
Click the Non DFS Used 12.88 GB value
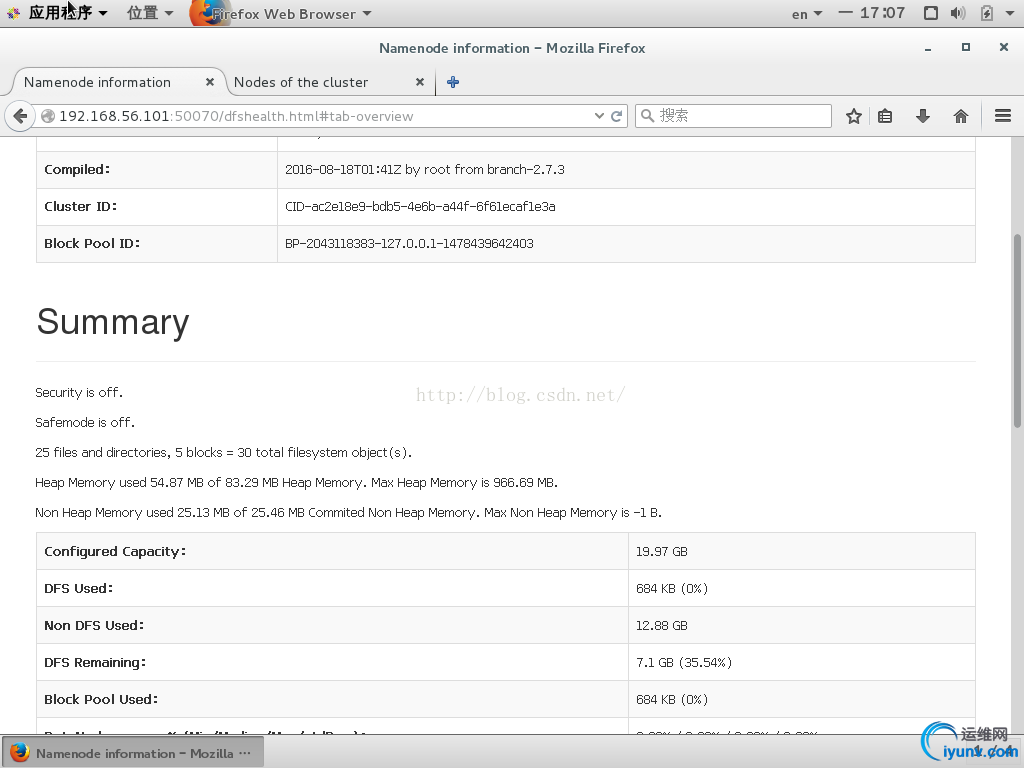pos(662,626)
